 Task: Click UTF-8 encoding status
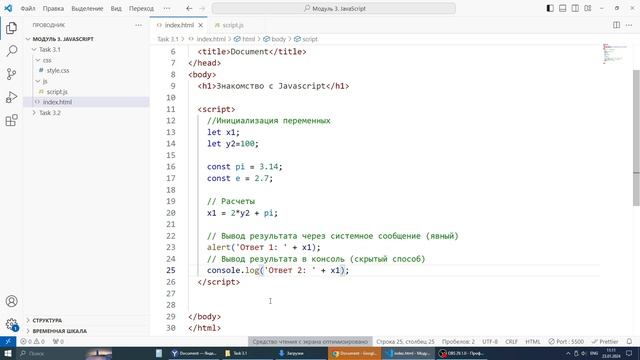(x=490, y=341)
